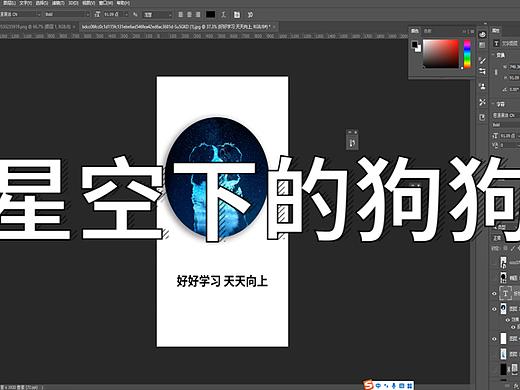Viewport: 520px width, 390px height.
Task: Center text alignment in options bar
Action: point(189,14)
